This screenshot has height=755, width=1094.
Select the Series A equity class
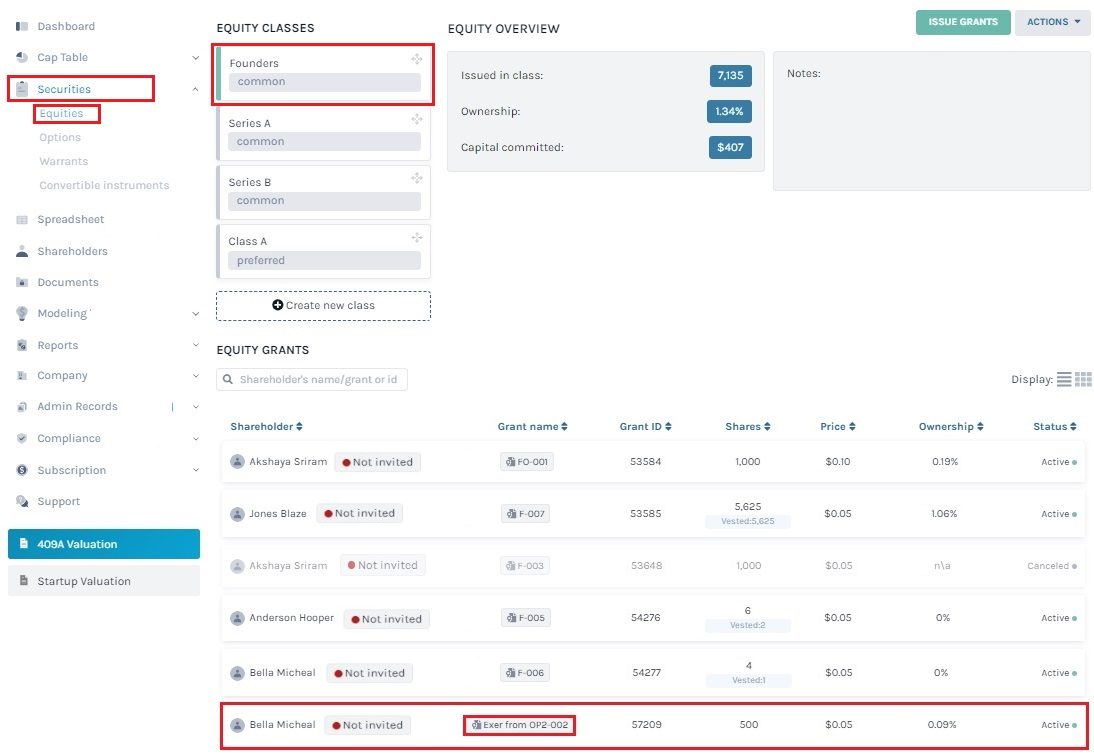point(323,133)
